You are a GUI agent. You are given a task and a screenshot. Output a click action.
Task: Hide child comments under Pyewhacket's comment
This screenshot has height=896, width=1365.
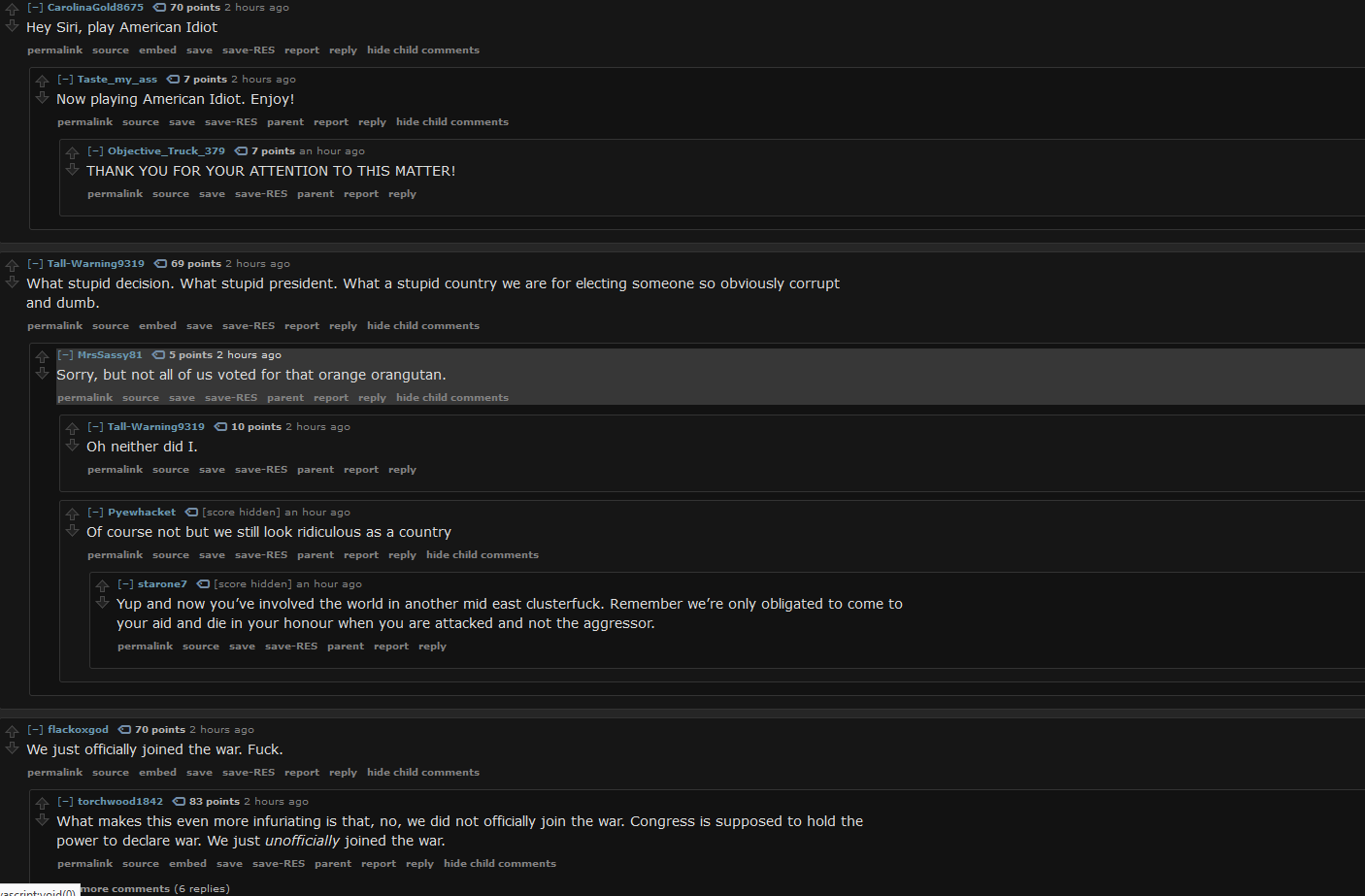point(483,554)
